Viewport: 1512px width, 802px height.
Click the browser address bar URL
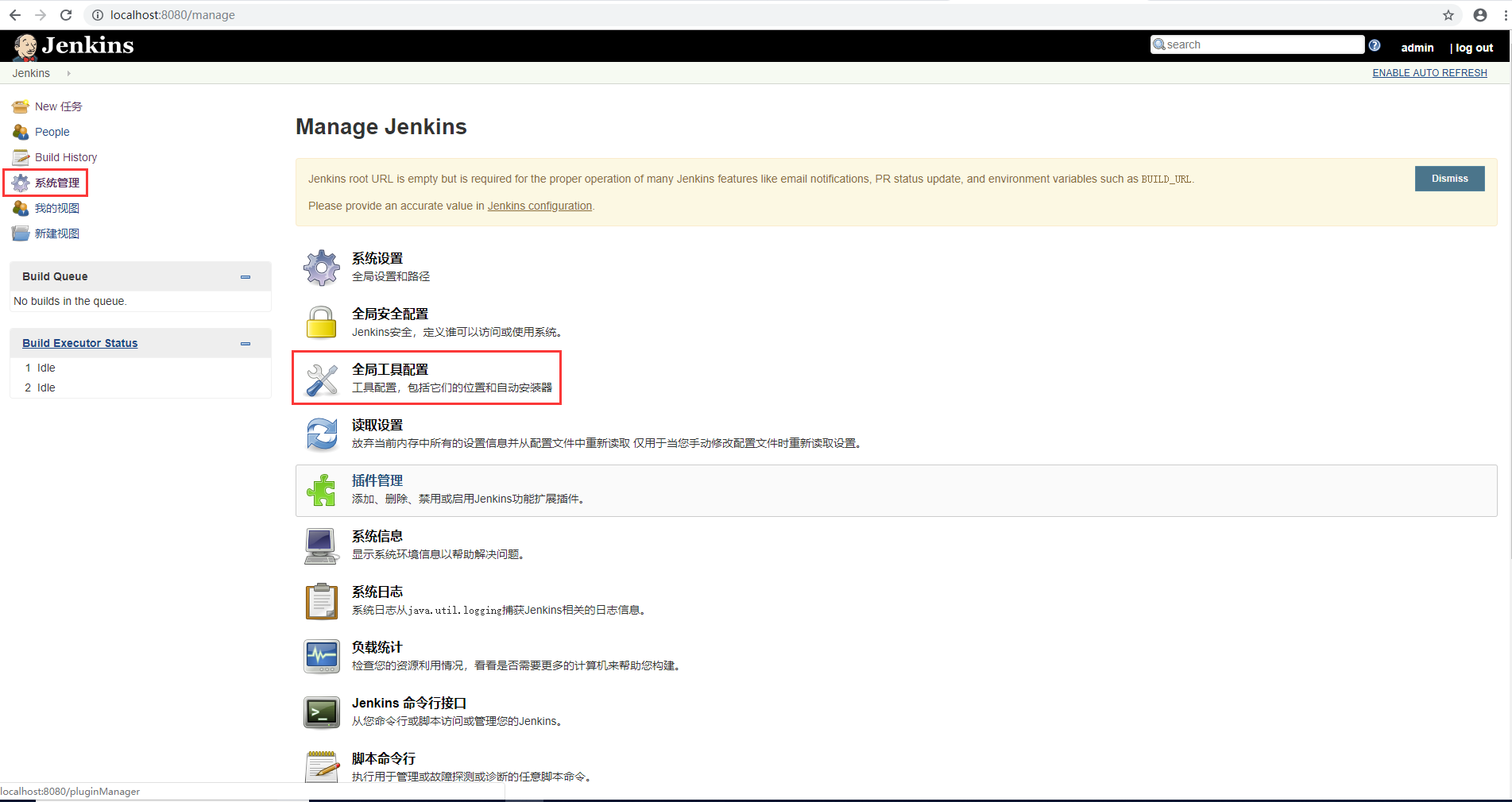(172, 15)
